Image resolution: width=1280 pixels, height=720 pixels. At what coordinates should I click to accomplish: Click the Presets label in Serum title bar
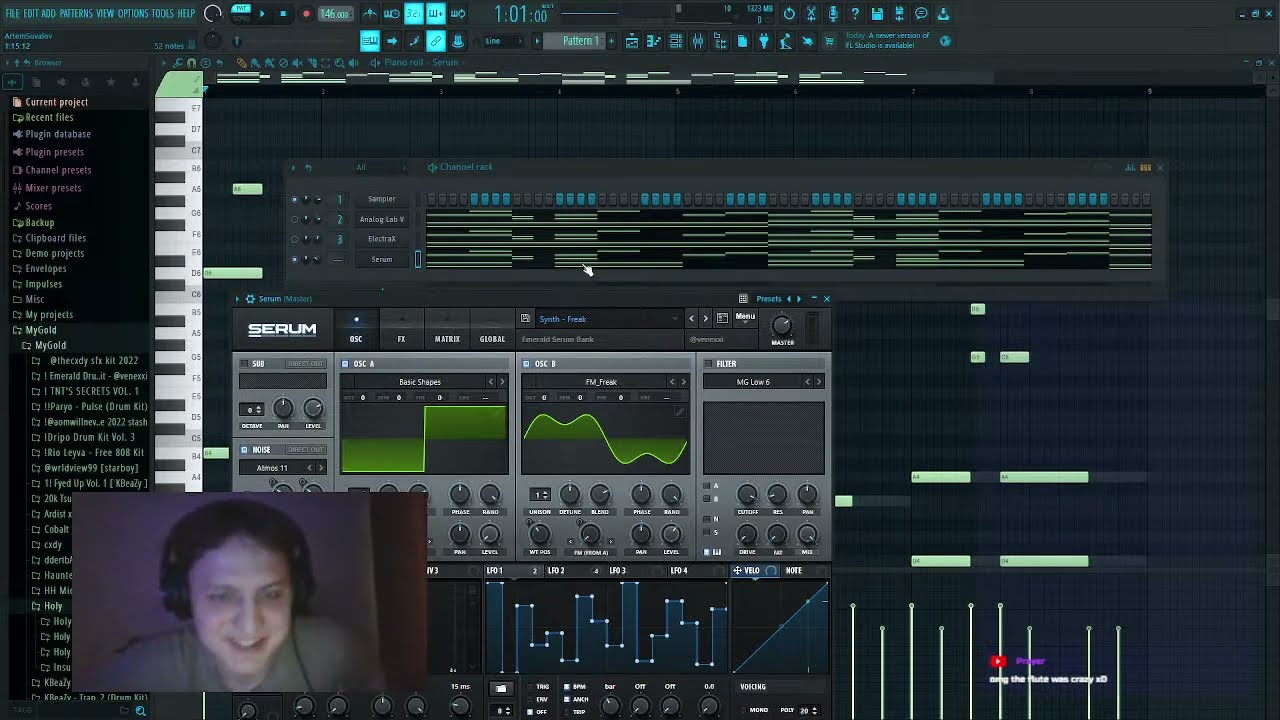click(x=769, y=299)
